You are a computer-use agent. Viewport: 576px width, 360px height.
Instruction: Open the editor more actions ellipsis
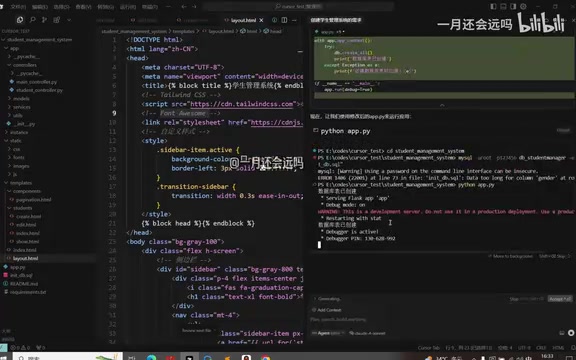[x=294, y=20]
